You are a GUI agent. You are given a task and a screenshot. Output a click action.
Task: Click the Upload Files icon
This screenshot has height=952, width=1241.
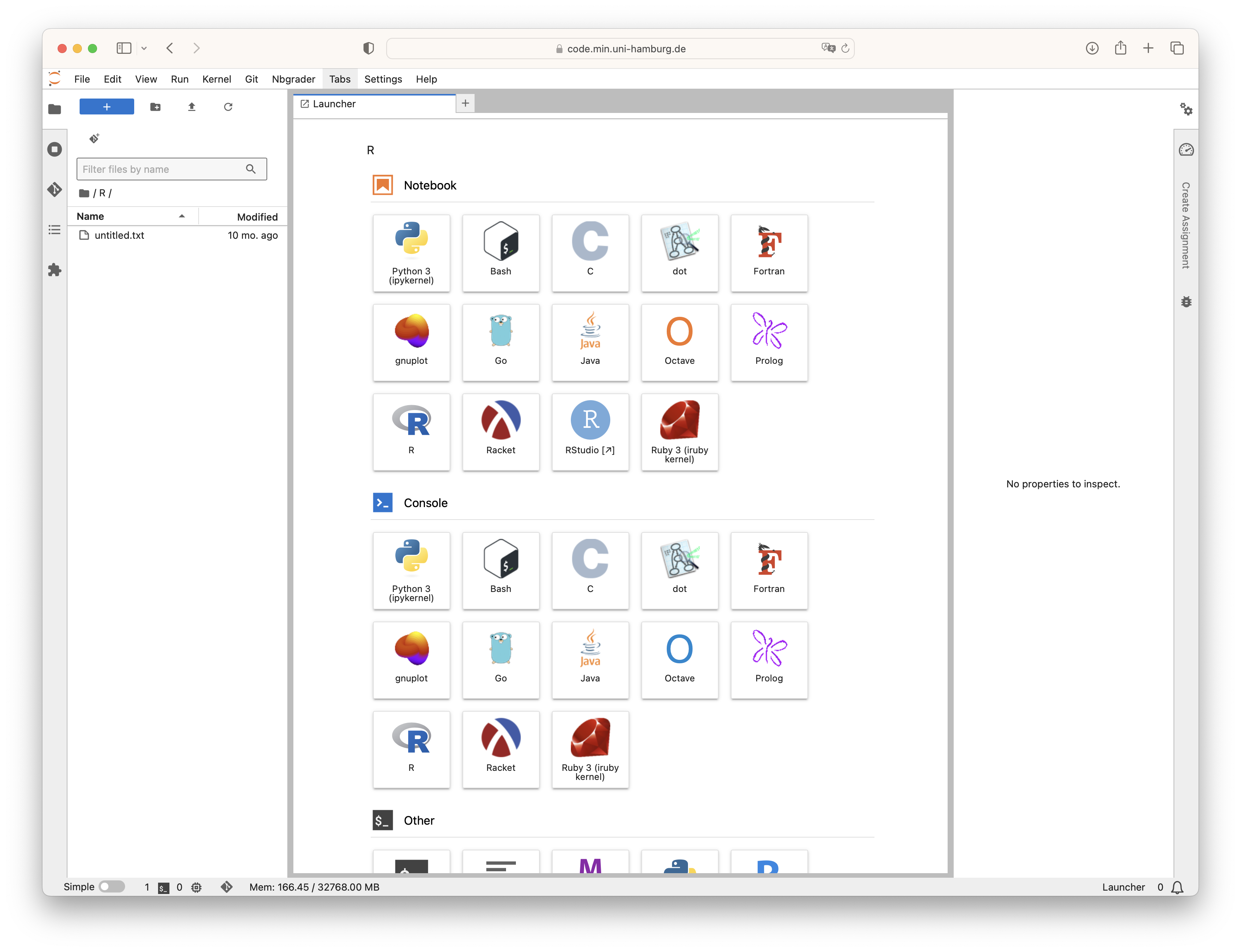click(x=191, y=106)
